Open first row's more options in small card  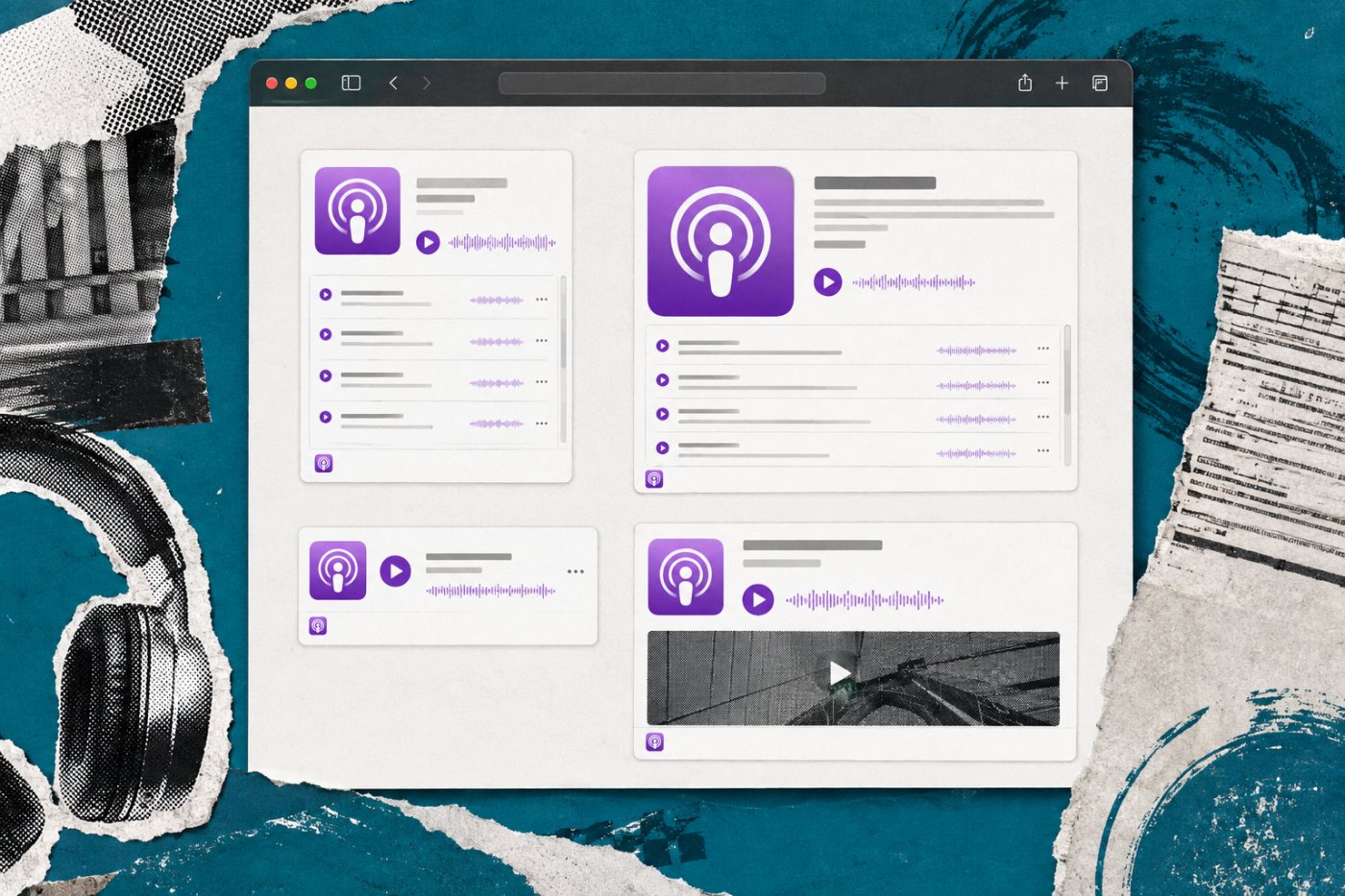[x=542, y=300]
